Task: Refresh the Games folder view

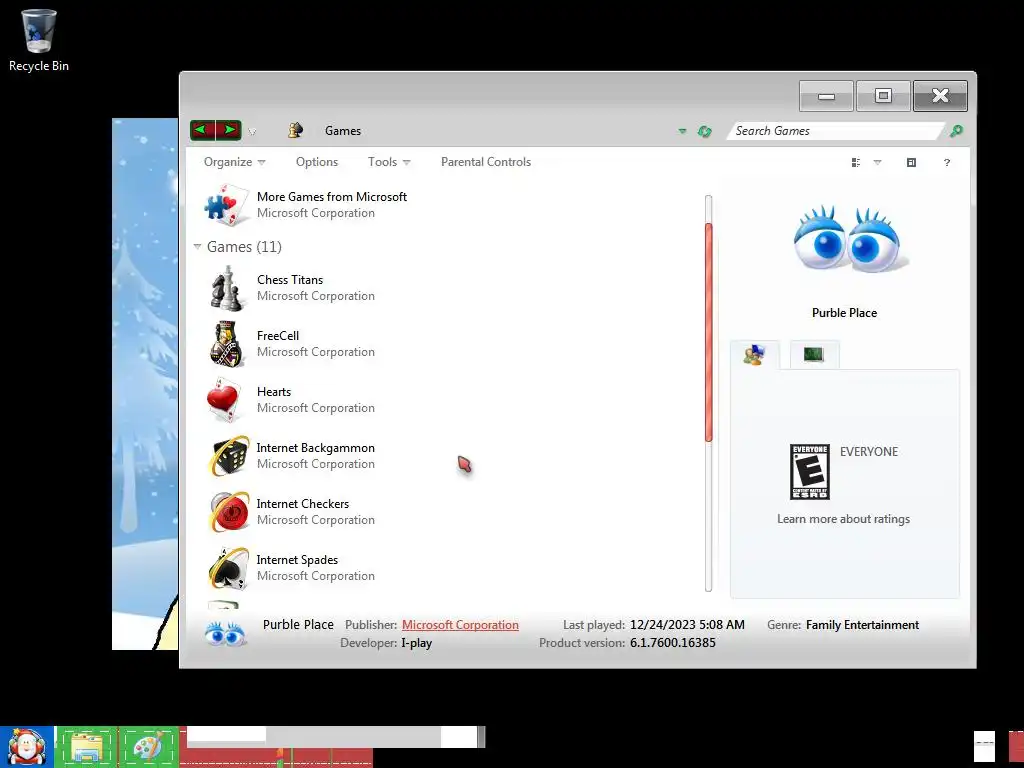Action: click(704, 131)
